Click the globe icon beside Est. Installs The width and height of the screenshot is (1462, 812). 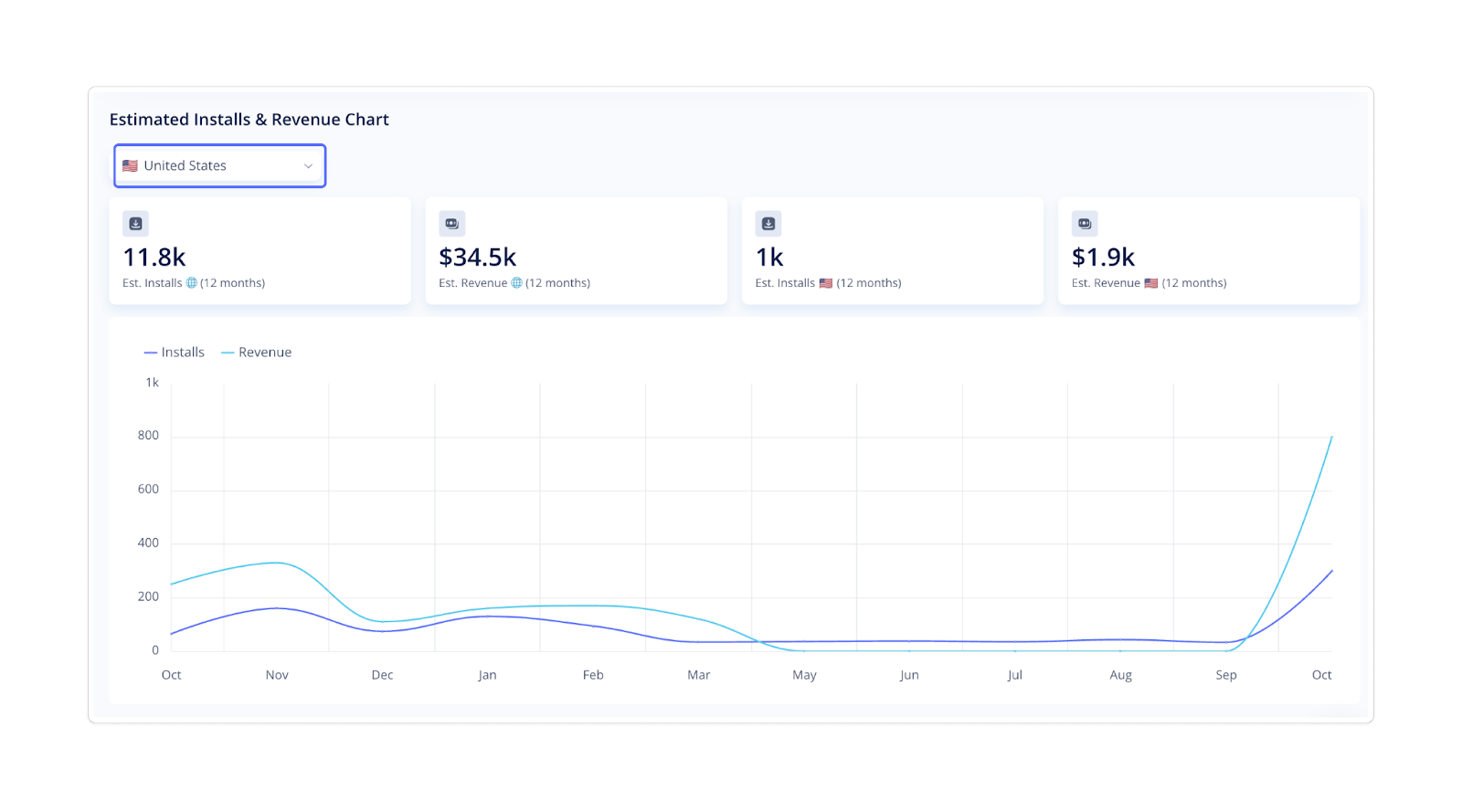(192, 283)
